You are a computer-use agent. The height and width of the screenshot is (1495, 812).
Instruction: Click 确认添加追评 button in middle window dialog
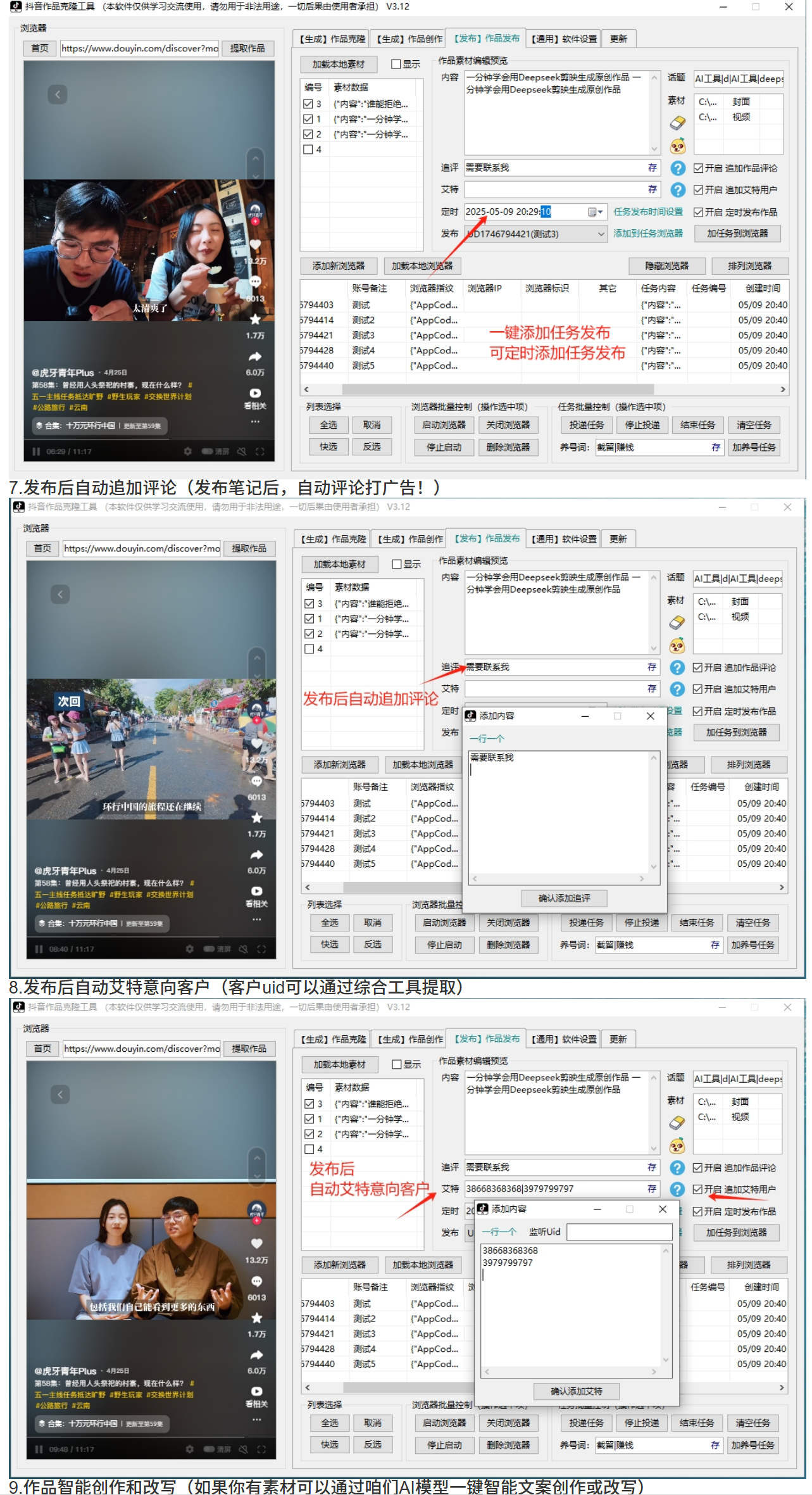tap(564, 898)
